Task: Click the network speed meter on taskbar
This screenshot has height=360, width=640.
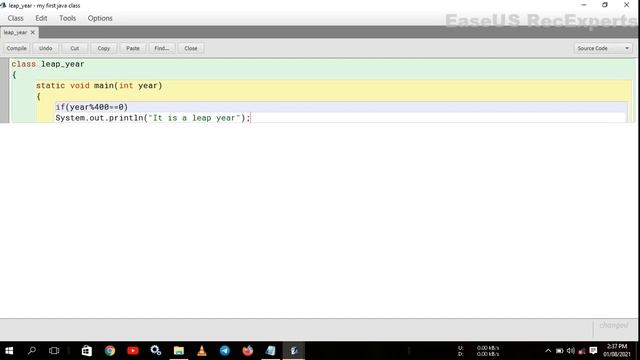Action: pyautogui.click(x=478, y=351)
